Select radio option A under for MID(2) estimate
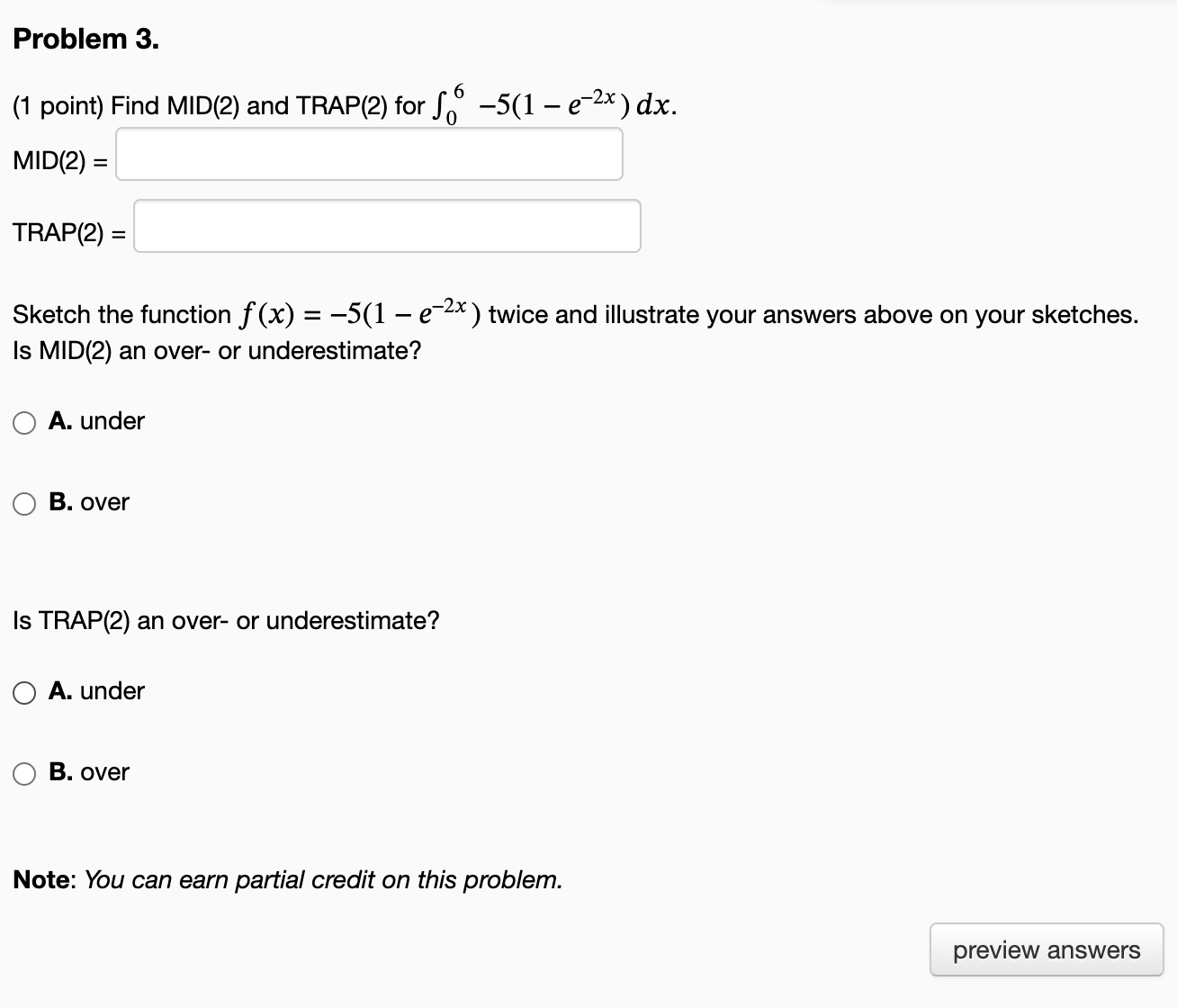This screenshot has height=1008, width=1177. pyautogui.click(x=23, y=421)
